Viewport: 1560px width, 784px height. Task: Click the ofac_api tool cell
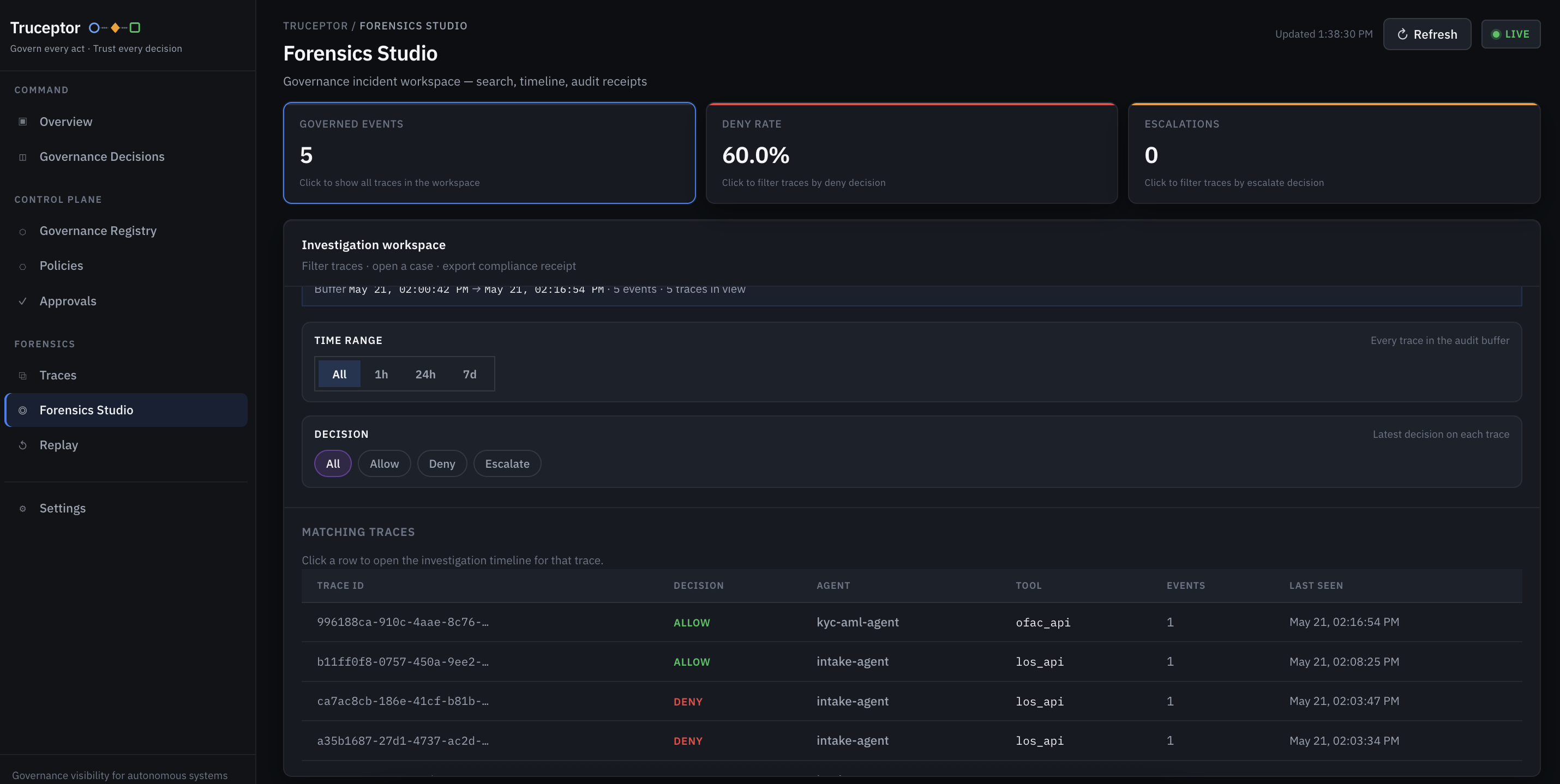click(1043, 623)
